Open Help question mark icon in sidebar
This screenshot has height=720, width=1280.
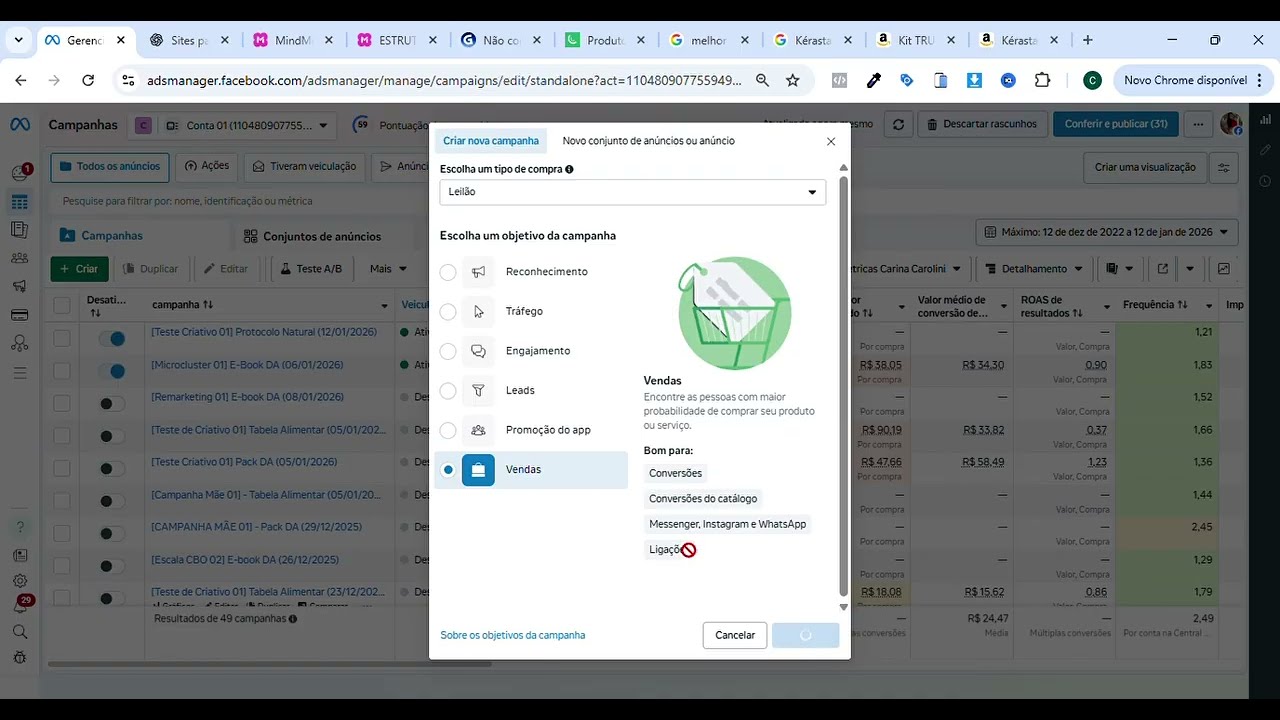(20, 527)
